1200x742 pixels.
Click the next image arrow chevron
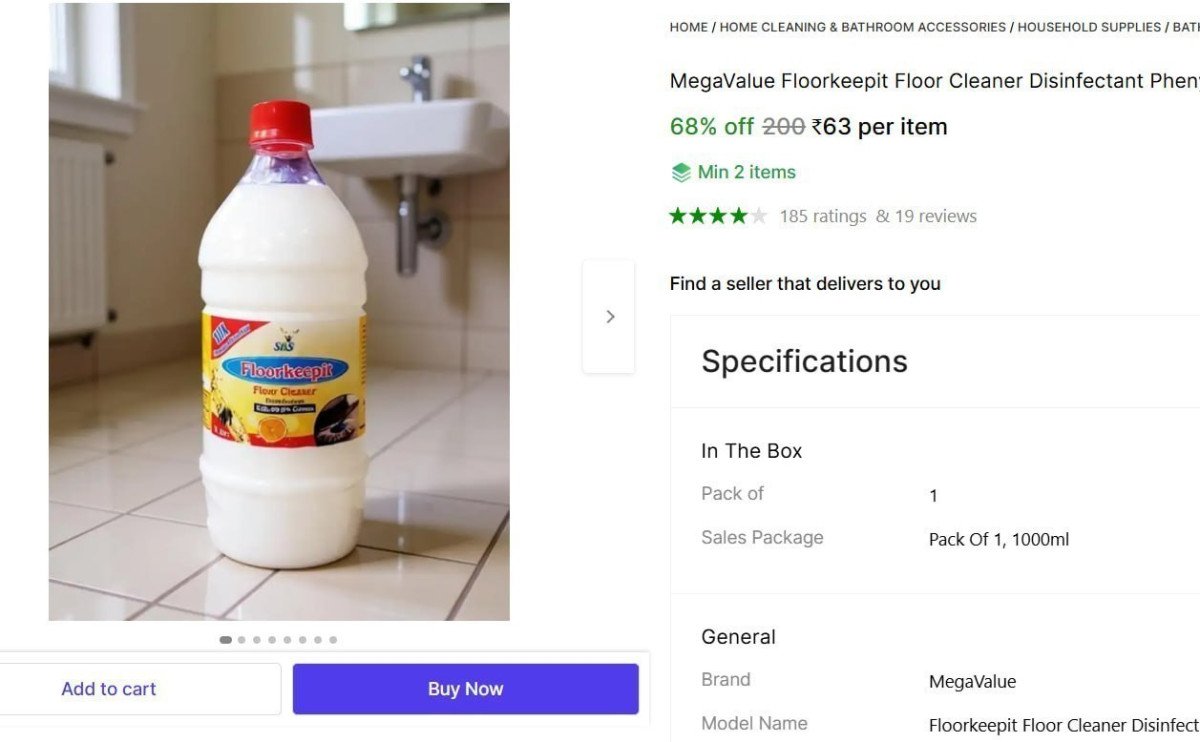coord(609,315)
